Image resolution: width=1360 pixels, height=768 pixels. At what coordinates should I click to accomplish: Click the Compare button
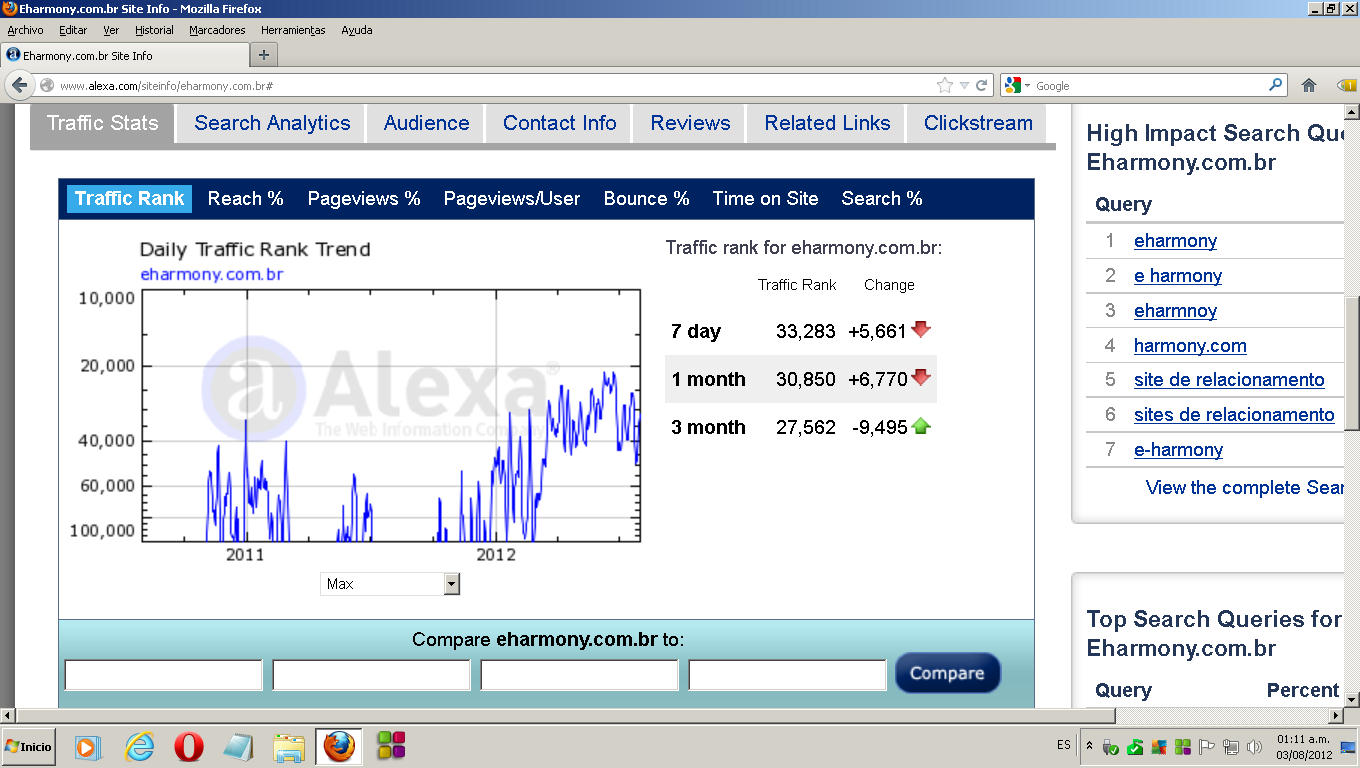pos(947,673)
